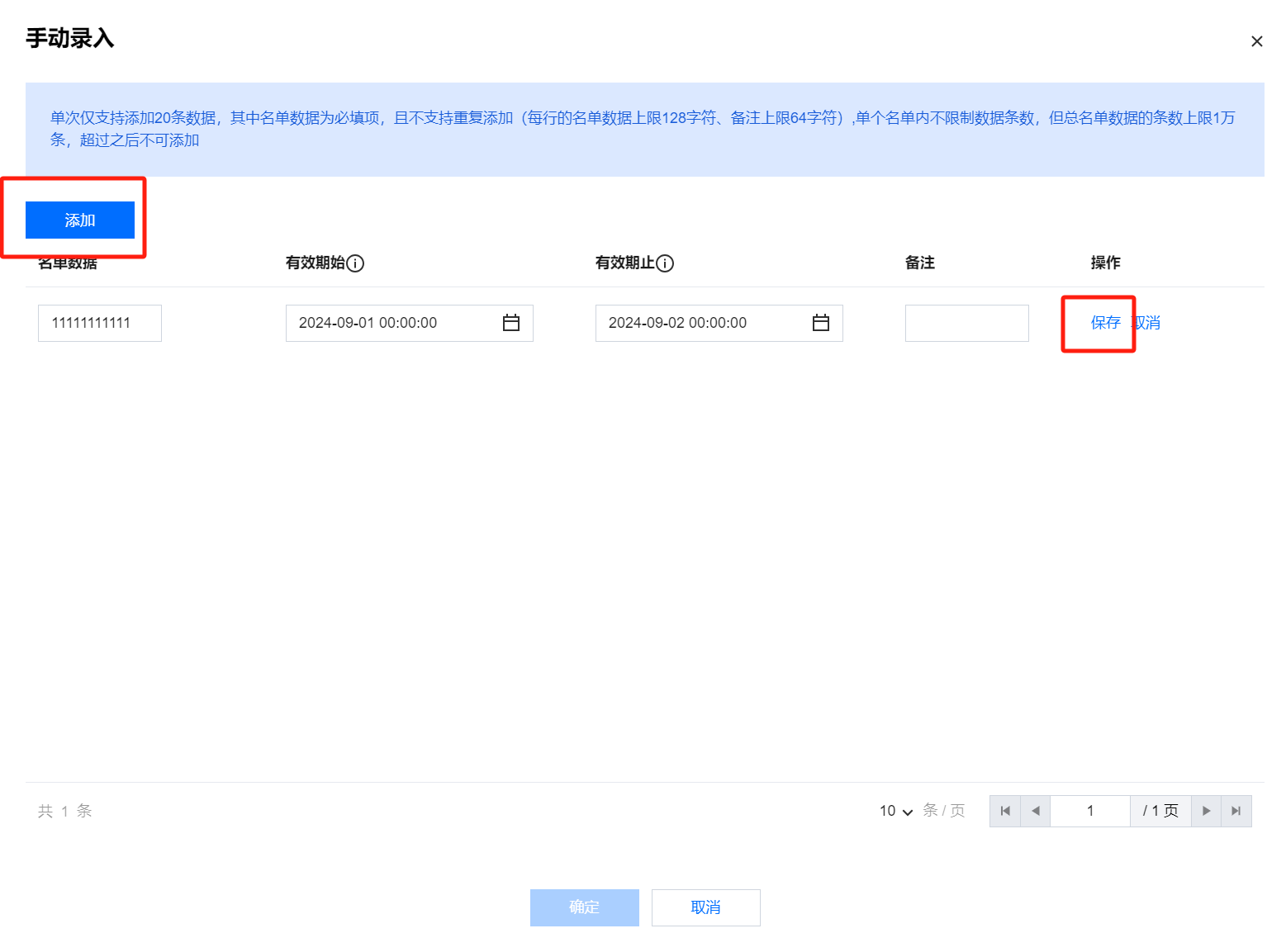Open the 10 条/页 page size dropdown

(896, 811)
